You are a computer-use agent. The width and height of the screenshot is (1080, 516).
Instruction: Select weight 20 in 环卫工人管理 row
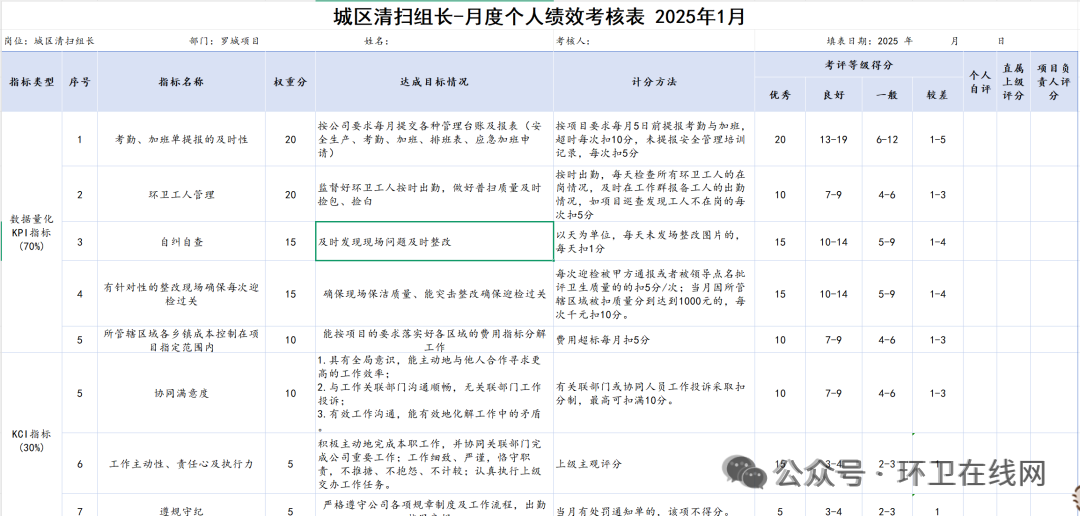point(291,194)
